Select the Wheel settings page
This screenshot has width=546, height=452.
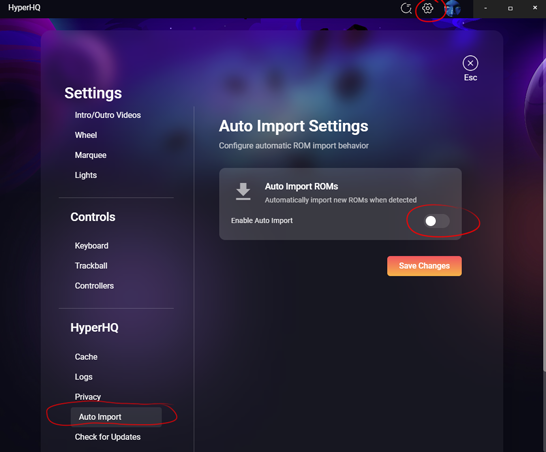(86, 135)
